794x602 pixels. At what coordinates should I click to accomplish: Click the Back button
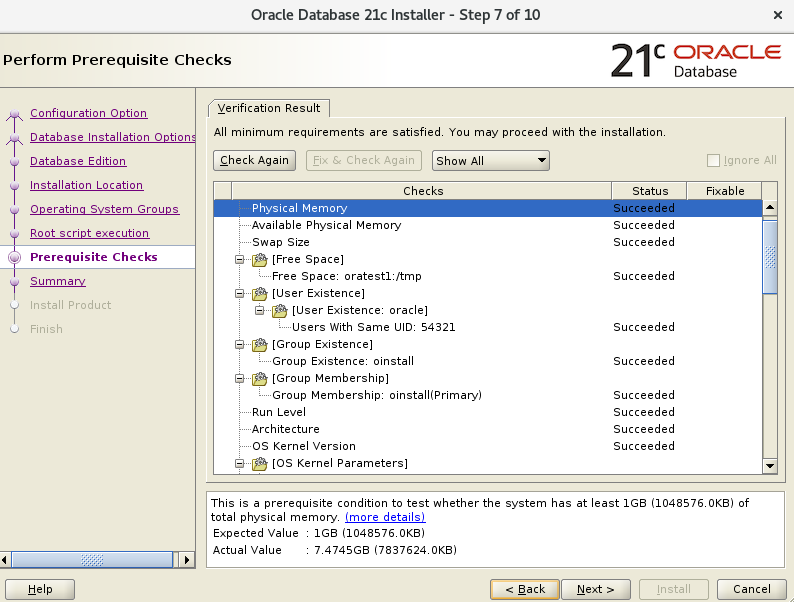pos(525,589)
